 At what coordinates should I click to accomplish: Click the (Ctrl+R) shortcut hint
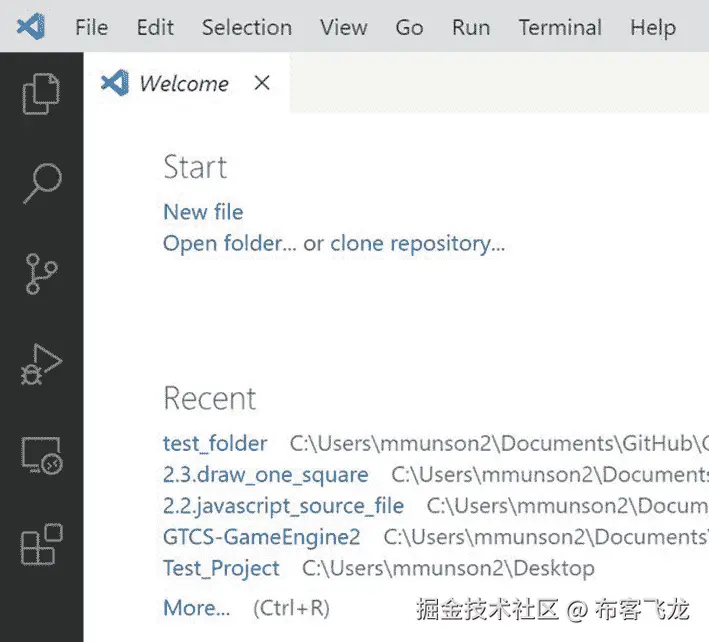click(x=291, y=608)
